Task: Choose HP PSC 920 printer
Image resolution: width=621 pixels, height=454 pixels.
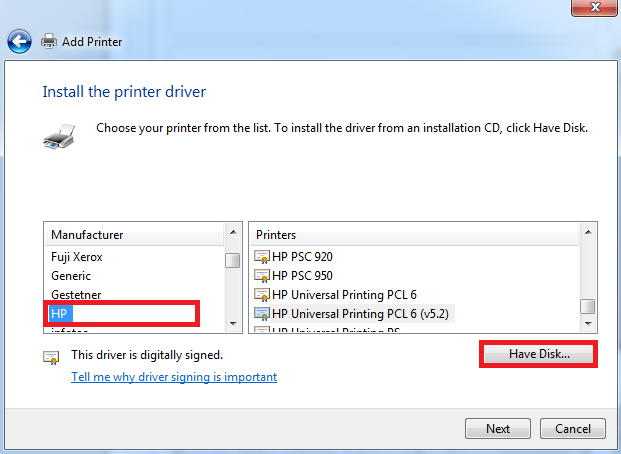Action: coord(302,257)
